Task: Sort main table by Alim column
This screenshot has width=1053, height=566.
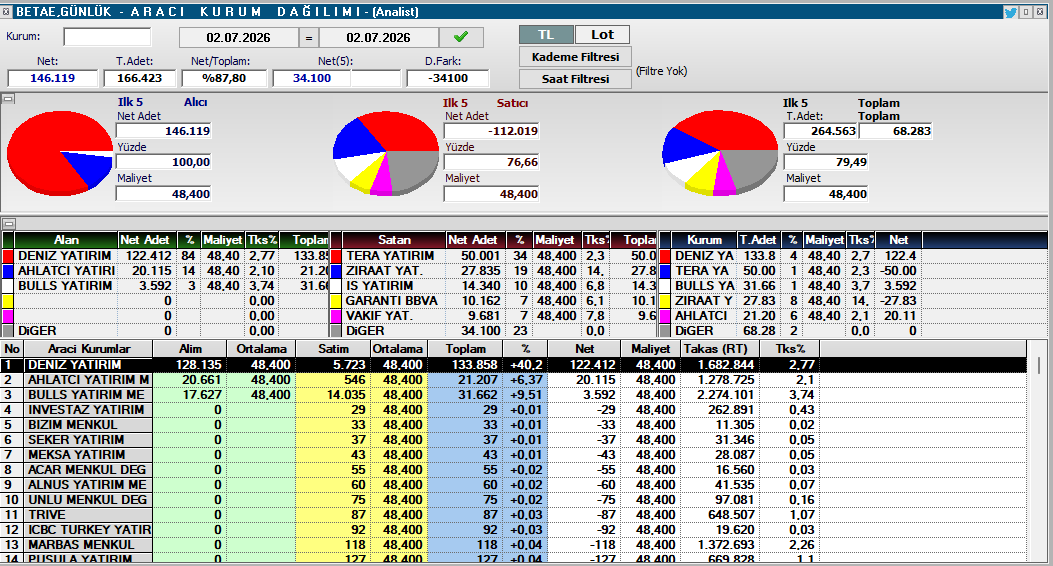Action: click(x=190, y=348)
